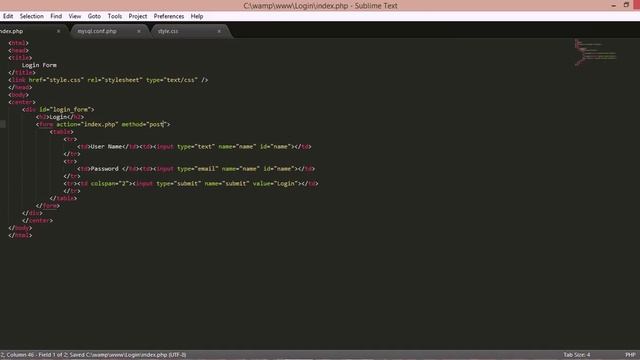
Task: Open the Goto menu
Action: 94,16
